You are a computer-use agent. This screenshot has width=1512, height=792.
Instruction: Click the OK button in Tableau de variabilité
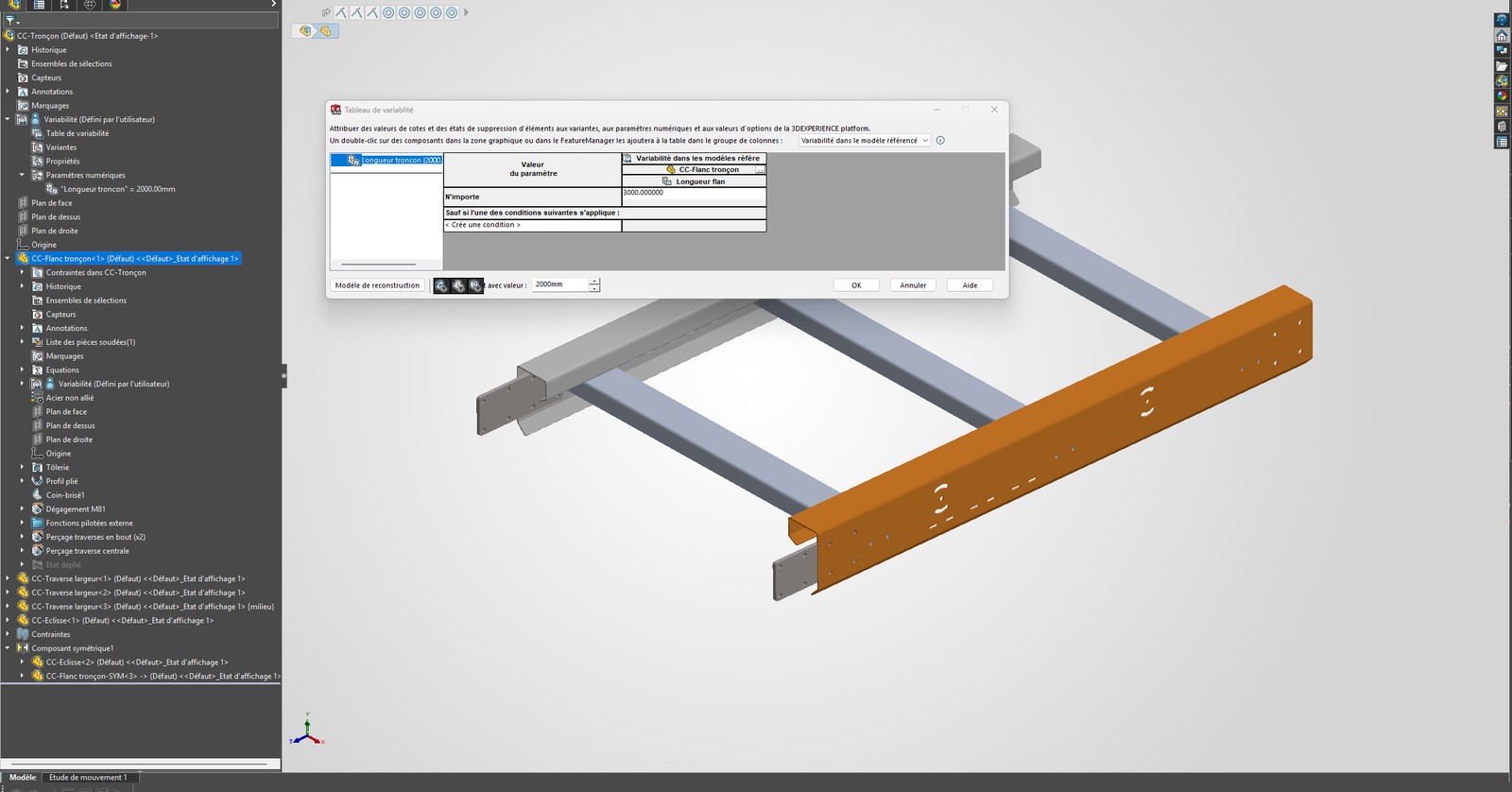click(856, 285)
